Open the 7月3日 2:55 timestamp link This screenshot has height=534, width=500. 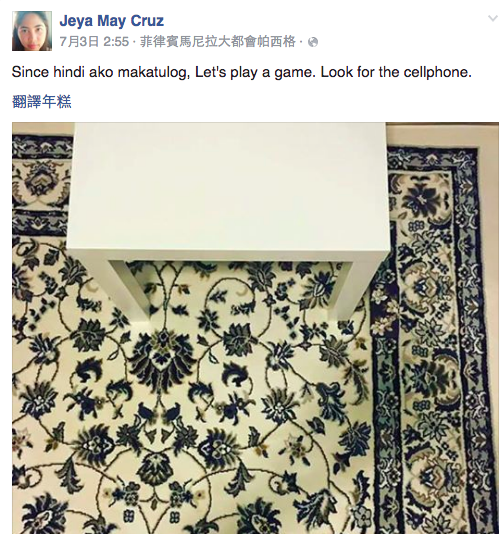pos(94,42)
